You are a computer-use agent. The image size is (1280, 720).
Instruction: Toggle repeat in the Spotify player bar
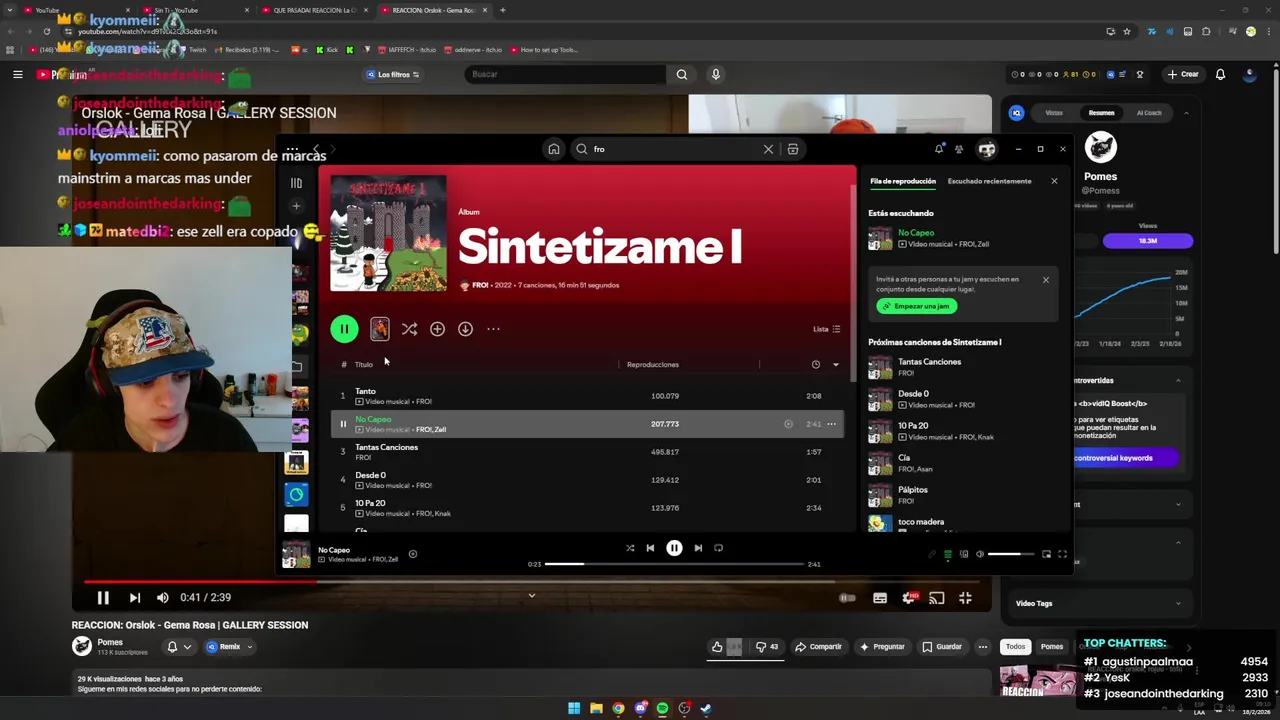pyautogui.click(x=718, y=548)
